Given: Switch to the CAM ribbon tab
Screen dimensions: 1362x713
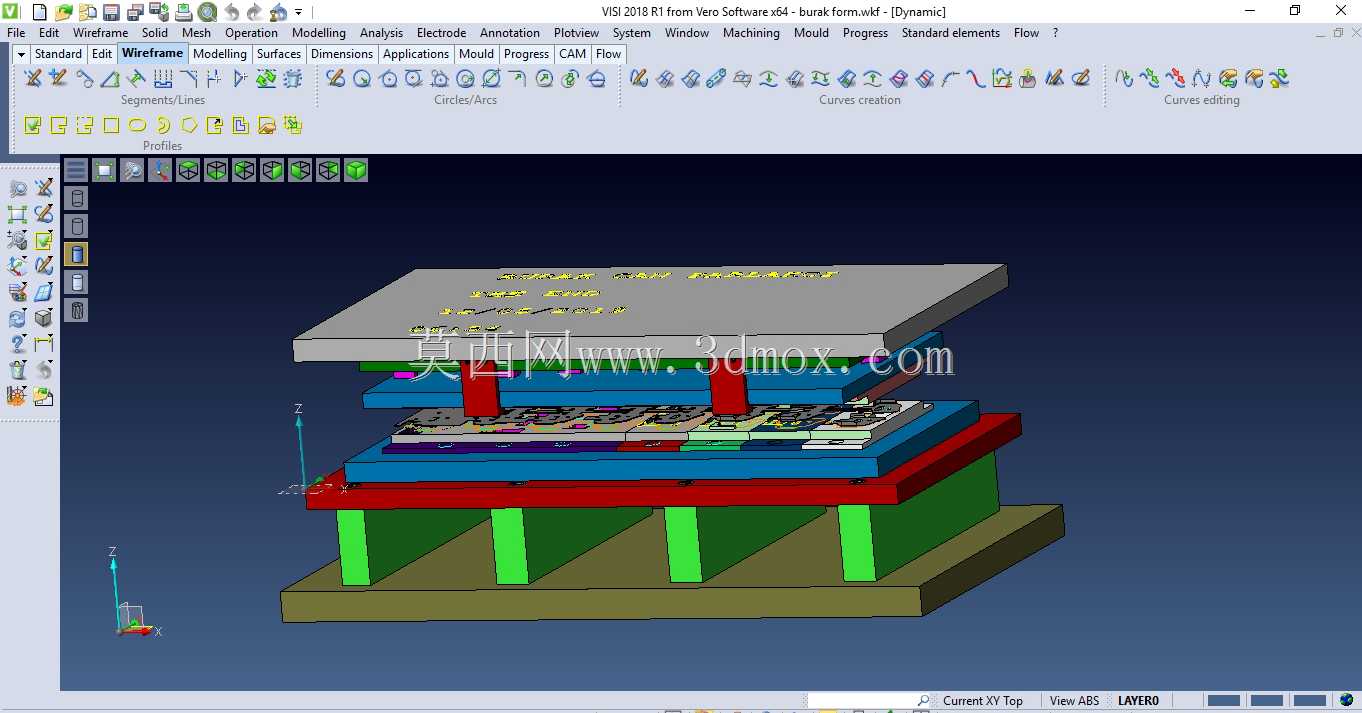Looking at the screenshot, I should tap(572, 54).
